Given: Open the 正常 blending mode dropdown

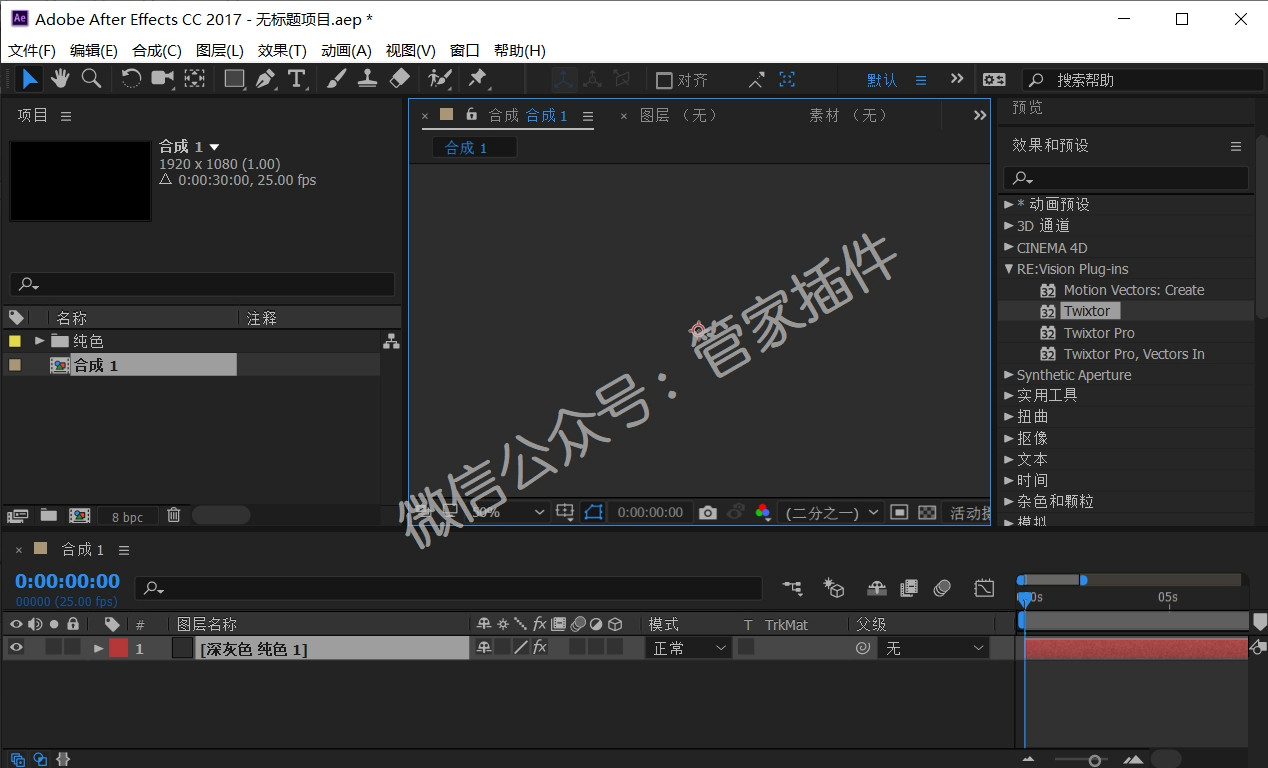Looking at the screenshot, I should coord(689,648).
